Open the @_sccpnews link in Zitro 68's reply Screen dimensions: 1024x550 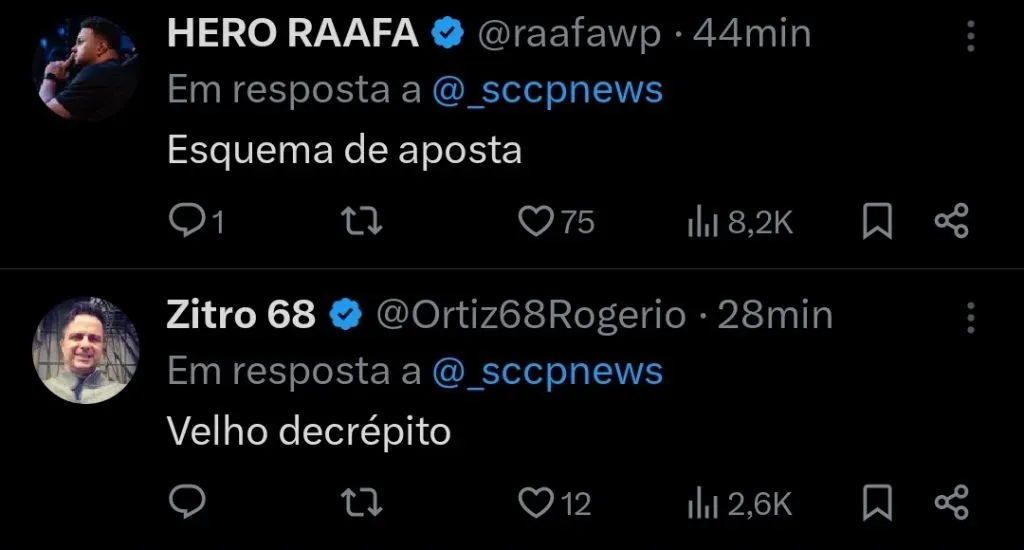click(x=547, y=373)
